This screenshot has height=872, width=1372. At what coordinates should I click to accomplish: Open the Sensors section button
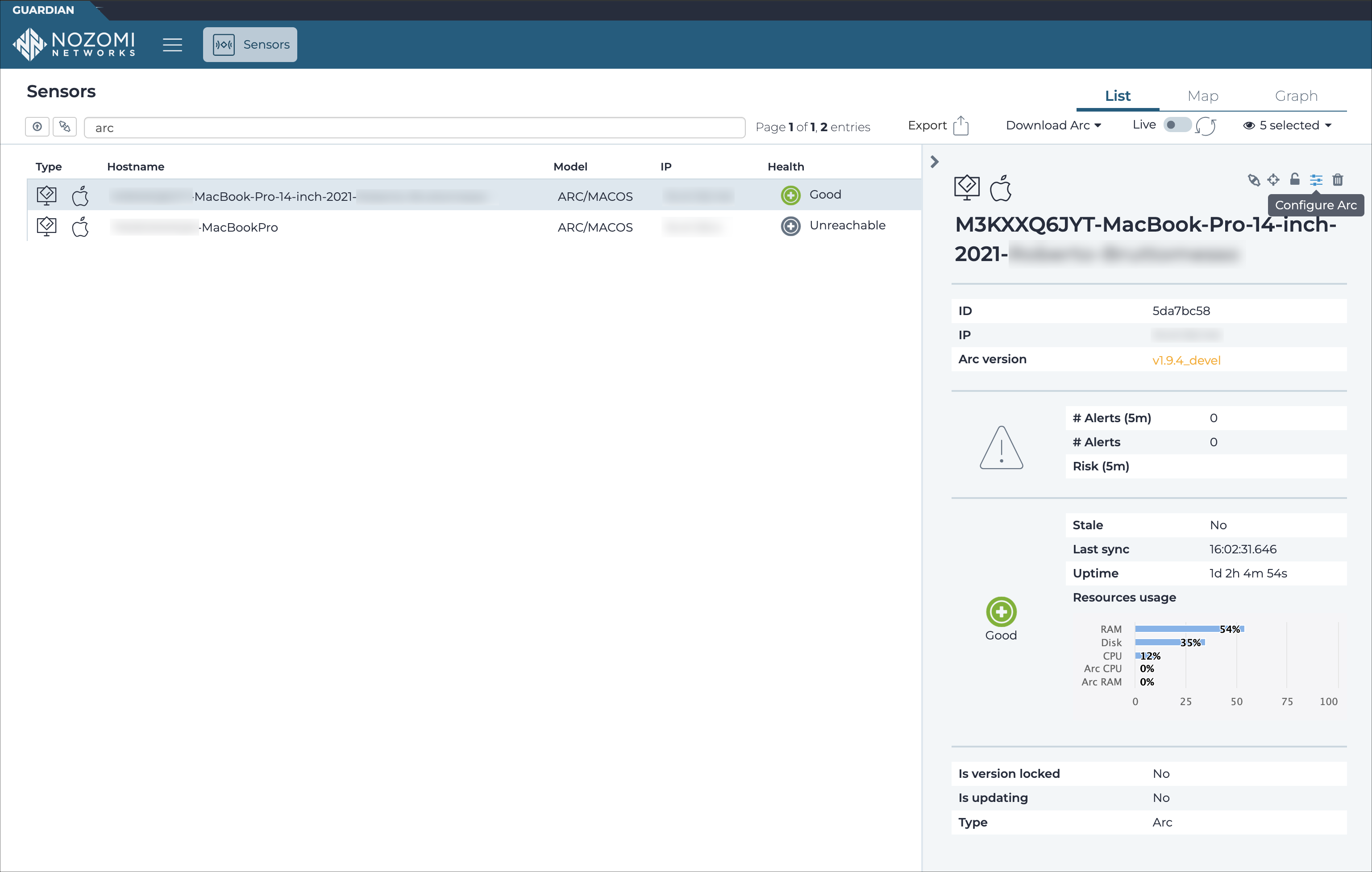[x=250, y=45]
